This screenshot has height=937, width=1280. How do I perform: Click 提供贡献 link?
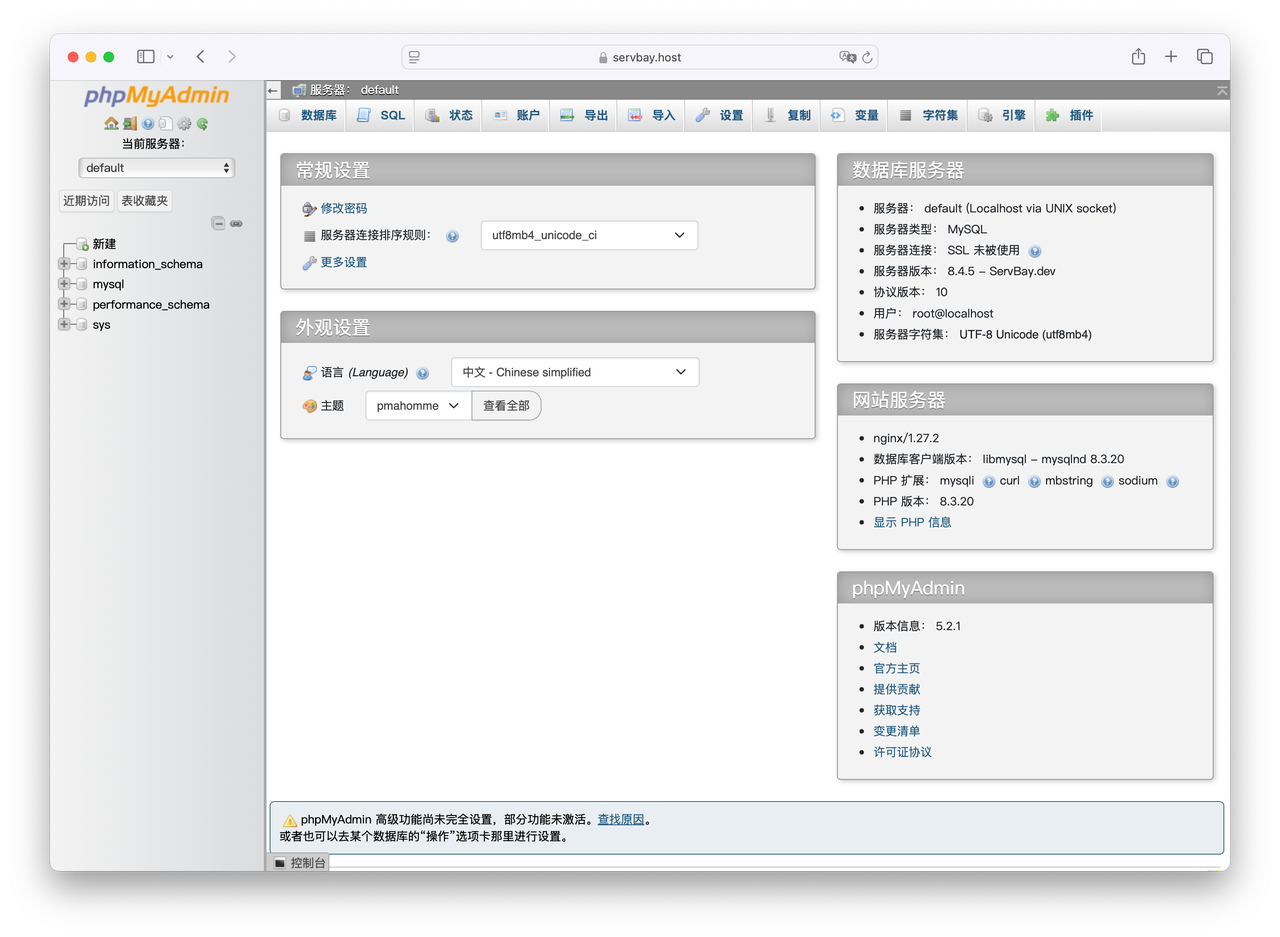tap(897, 689)
